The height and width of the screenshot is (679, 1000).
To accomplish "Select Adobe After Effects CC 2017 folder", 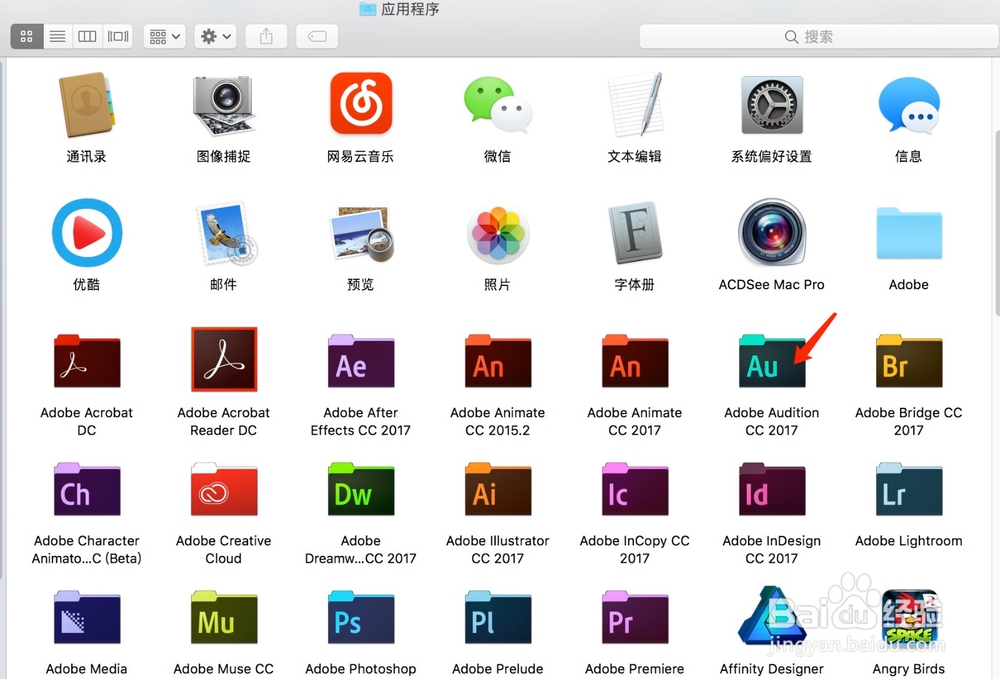I will [361, 361].
